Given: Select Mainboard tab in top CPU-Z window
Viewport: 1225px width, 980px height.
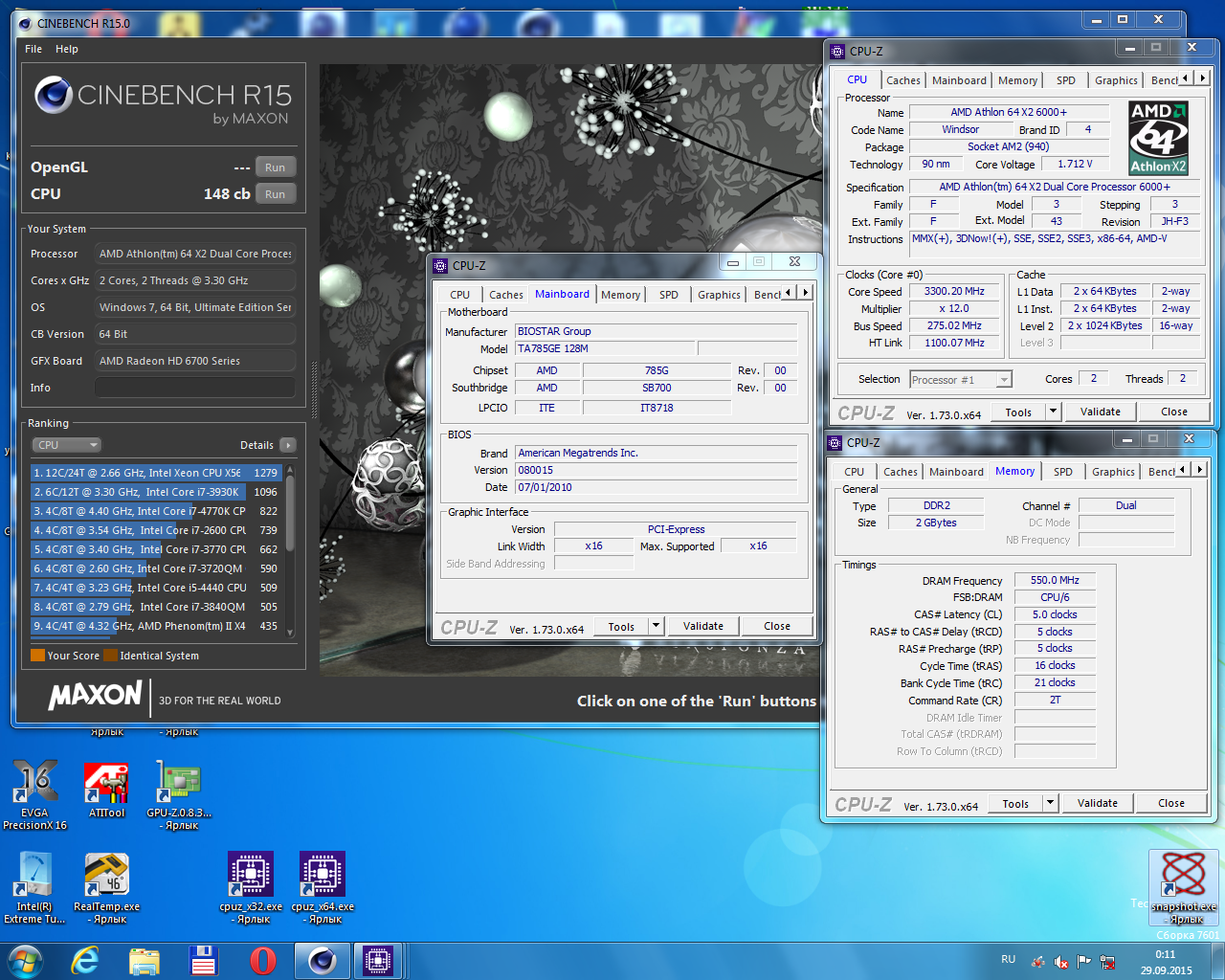Looking at the screenshot, I should point(959,80).
